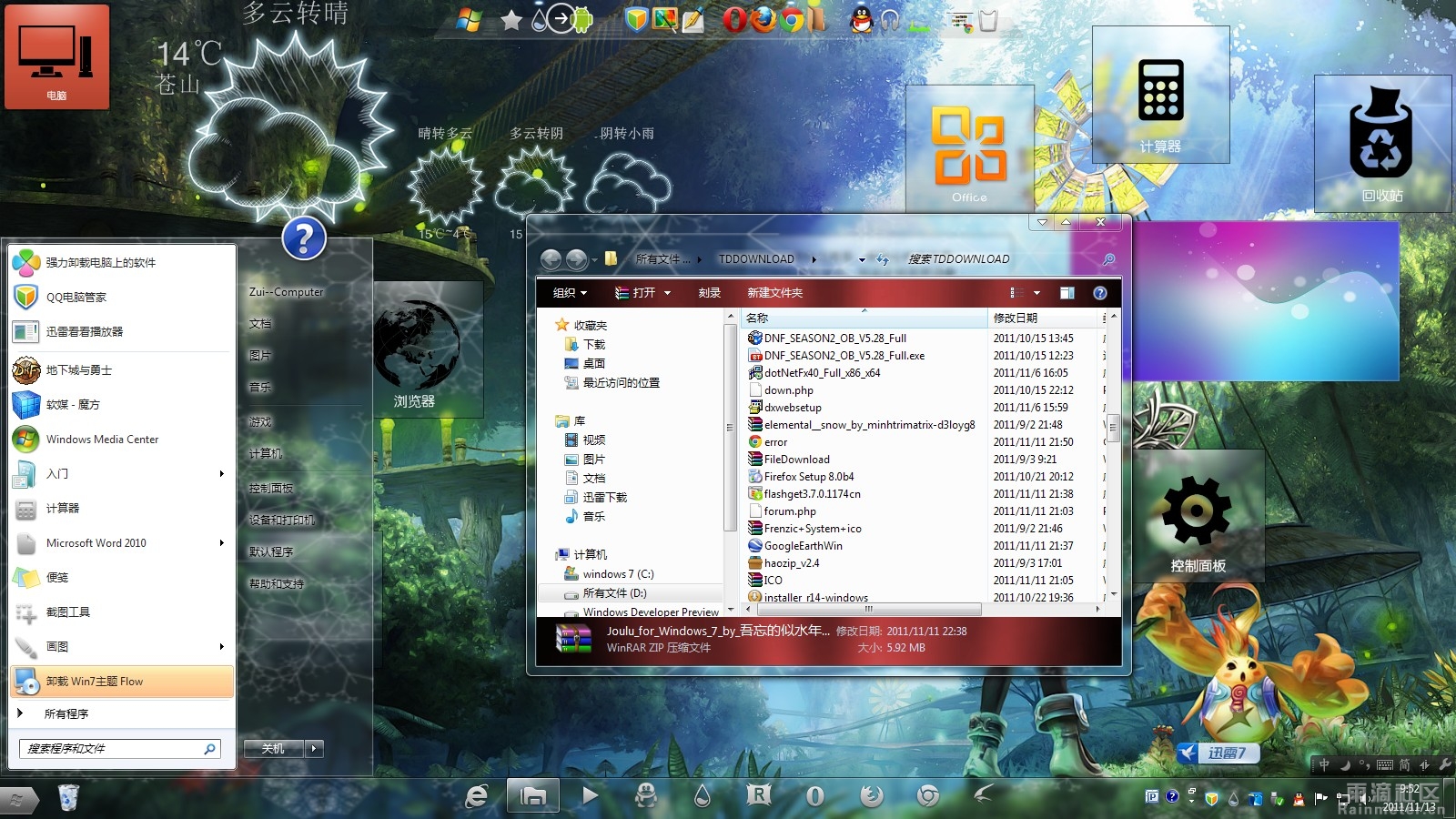Select file haozip_v2.4
The width and height of the screenshot is (1456, 819).
pos(792,562)
